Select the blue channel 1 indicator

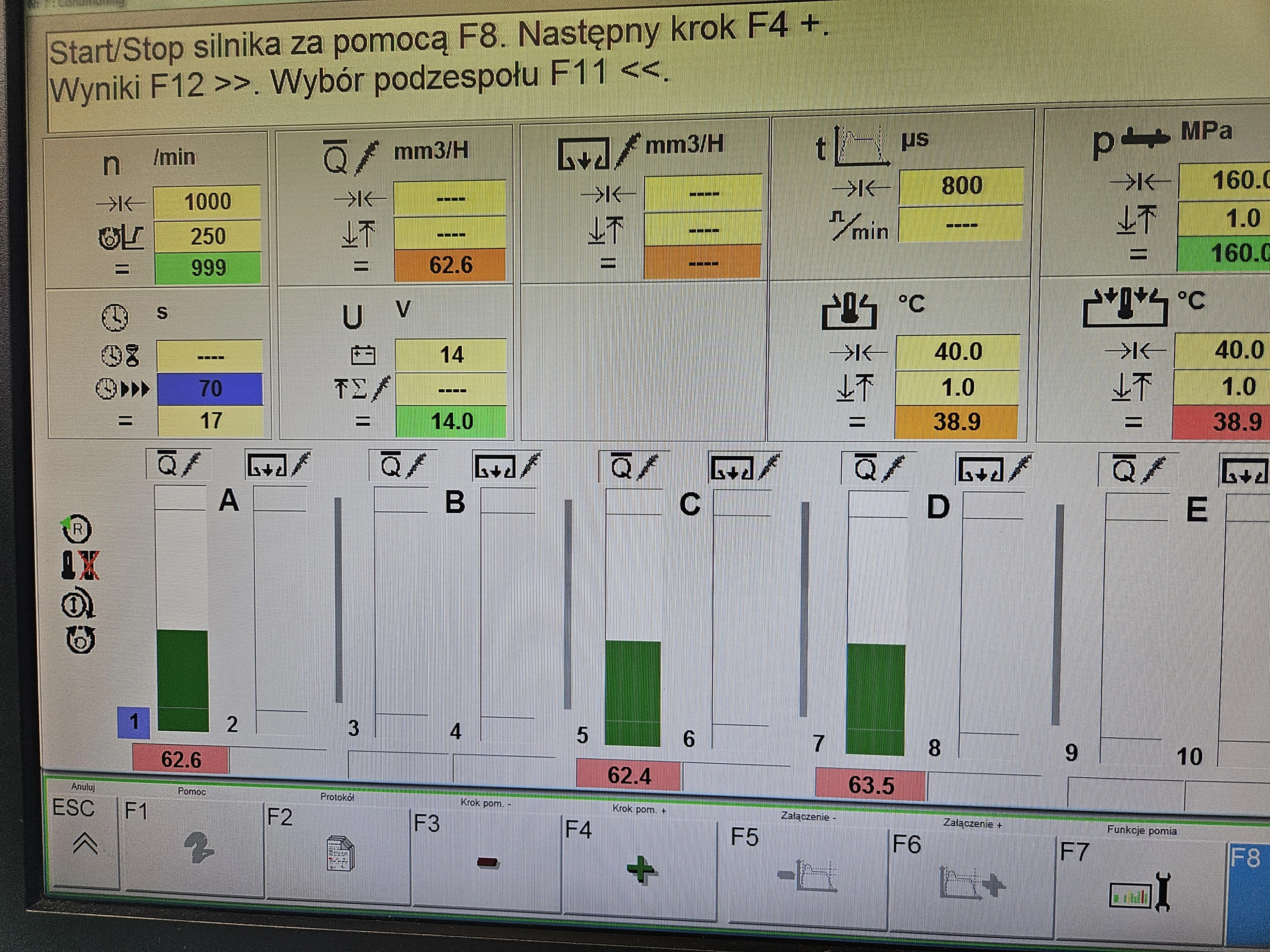tap(134, 722)
